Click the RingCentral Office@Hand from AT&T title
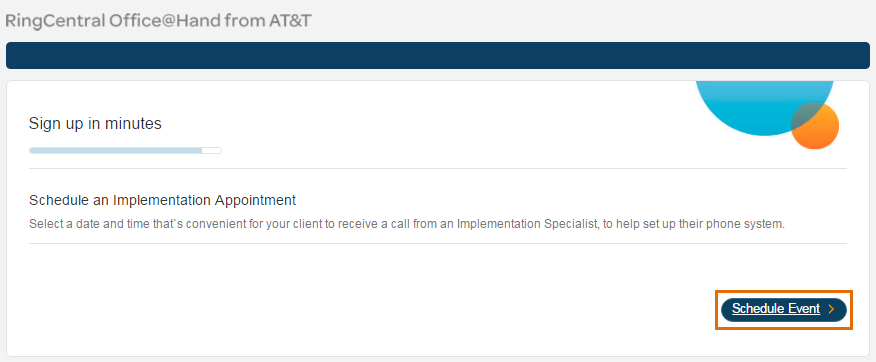 click(x=158, y=21)
